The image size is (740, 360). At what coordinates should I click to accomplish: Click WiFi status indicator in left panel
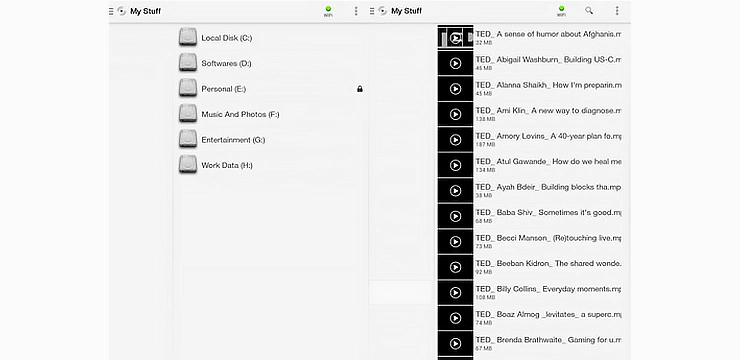[328, 11]
